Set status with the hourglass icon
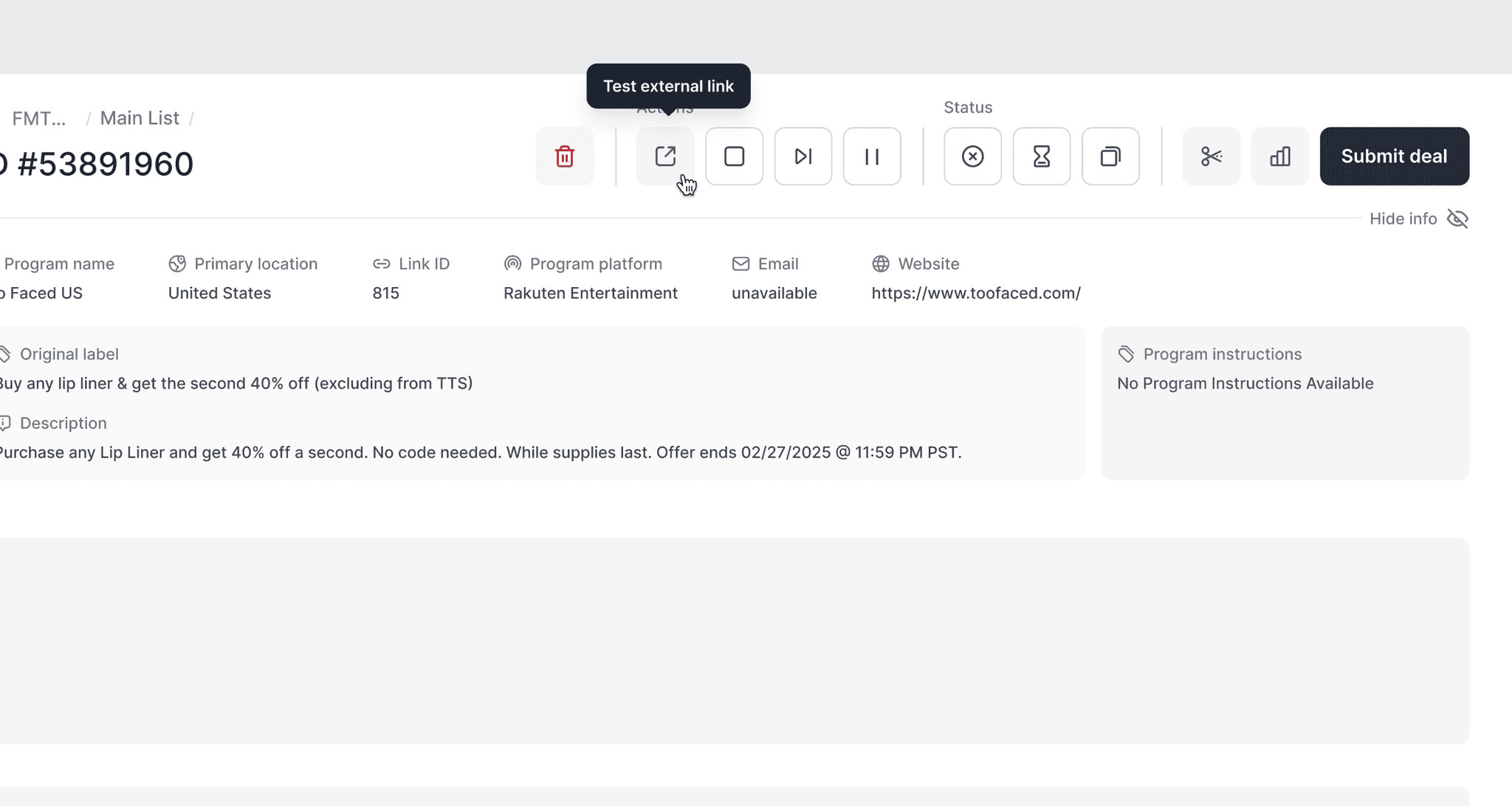Image resolution: width=1512 pixels, height=806 pixels. click(1042, 156)
